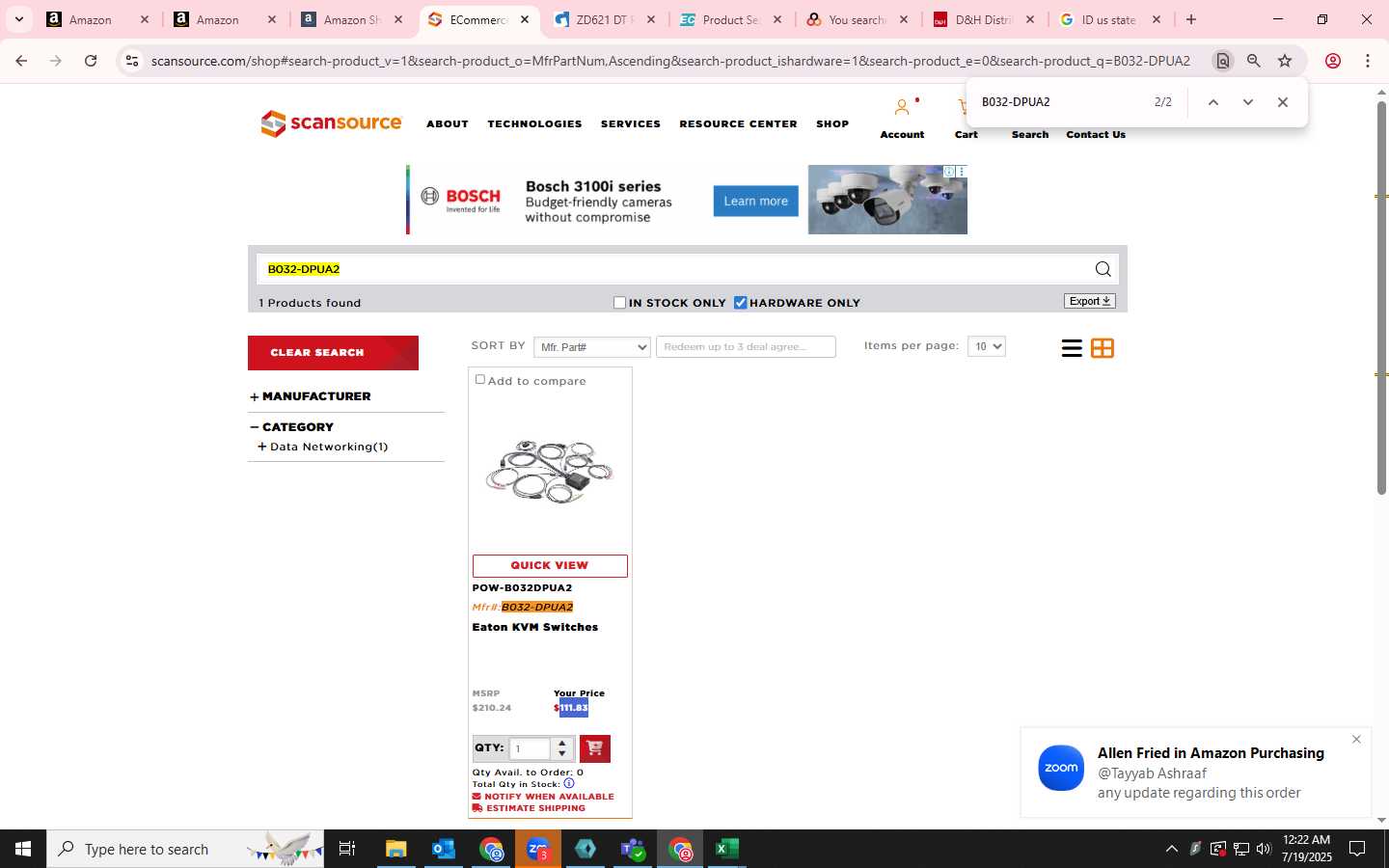Go to previous find-in-page match
The image size is (1389, 868).
[x=1213, y=102]
